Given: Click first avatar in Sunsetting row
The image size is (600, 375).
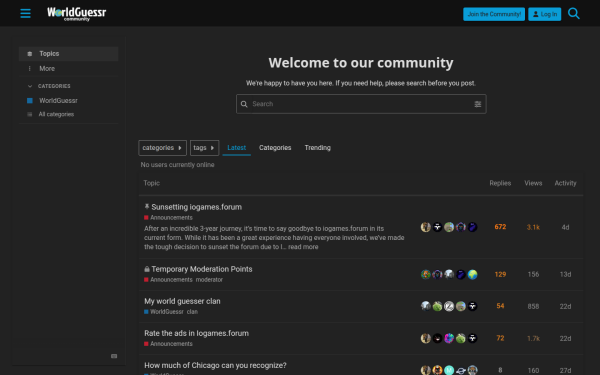Looking at the screenshot, I should click(426, 227).
